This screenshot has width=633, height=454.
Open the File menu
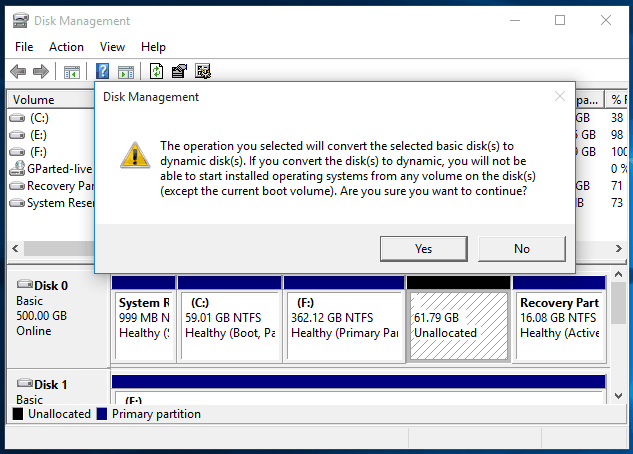coord(24,47)
